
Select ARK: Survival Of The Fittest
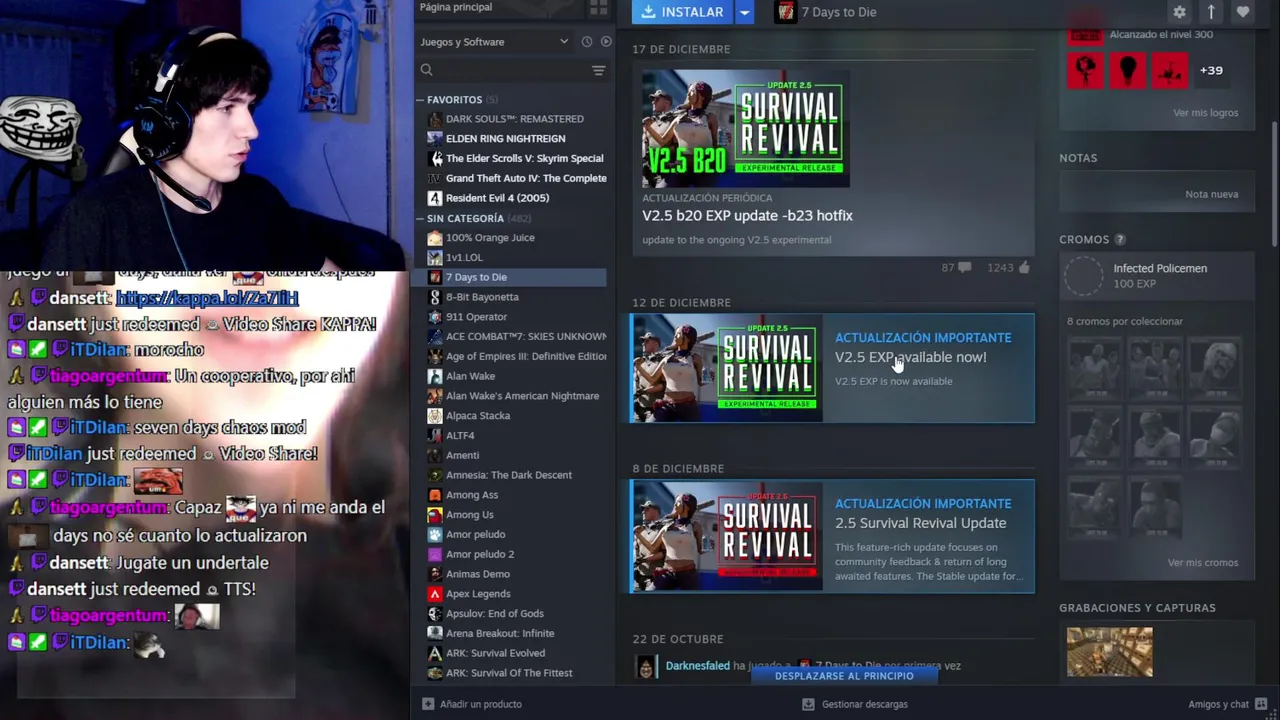[509, 673]
